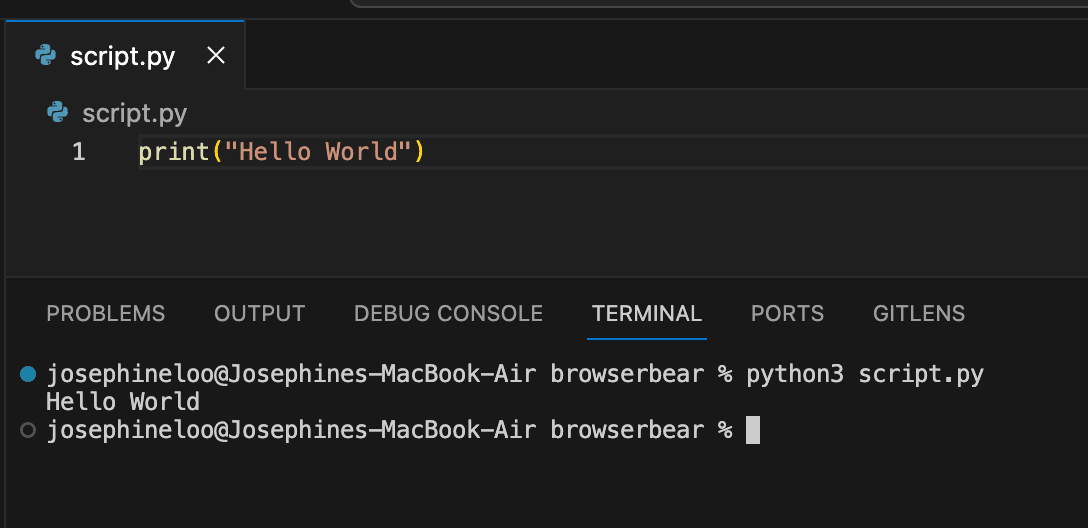Click the terminal cursor at the prompt
The height and width of the screenshot is (528, 1088).
pos(753,430)
